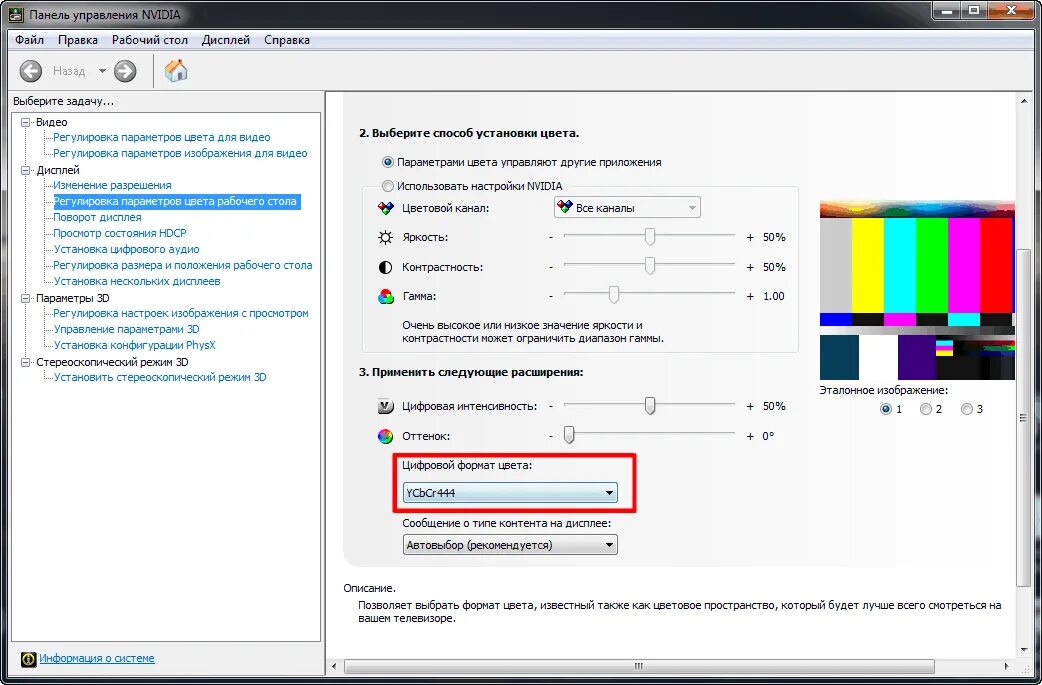The image size is (1042, 685).
Task: Click the vertical scrollbar of settings pane
Action: click(x=1023, y=417)
